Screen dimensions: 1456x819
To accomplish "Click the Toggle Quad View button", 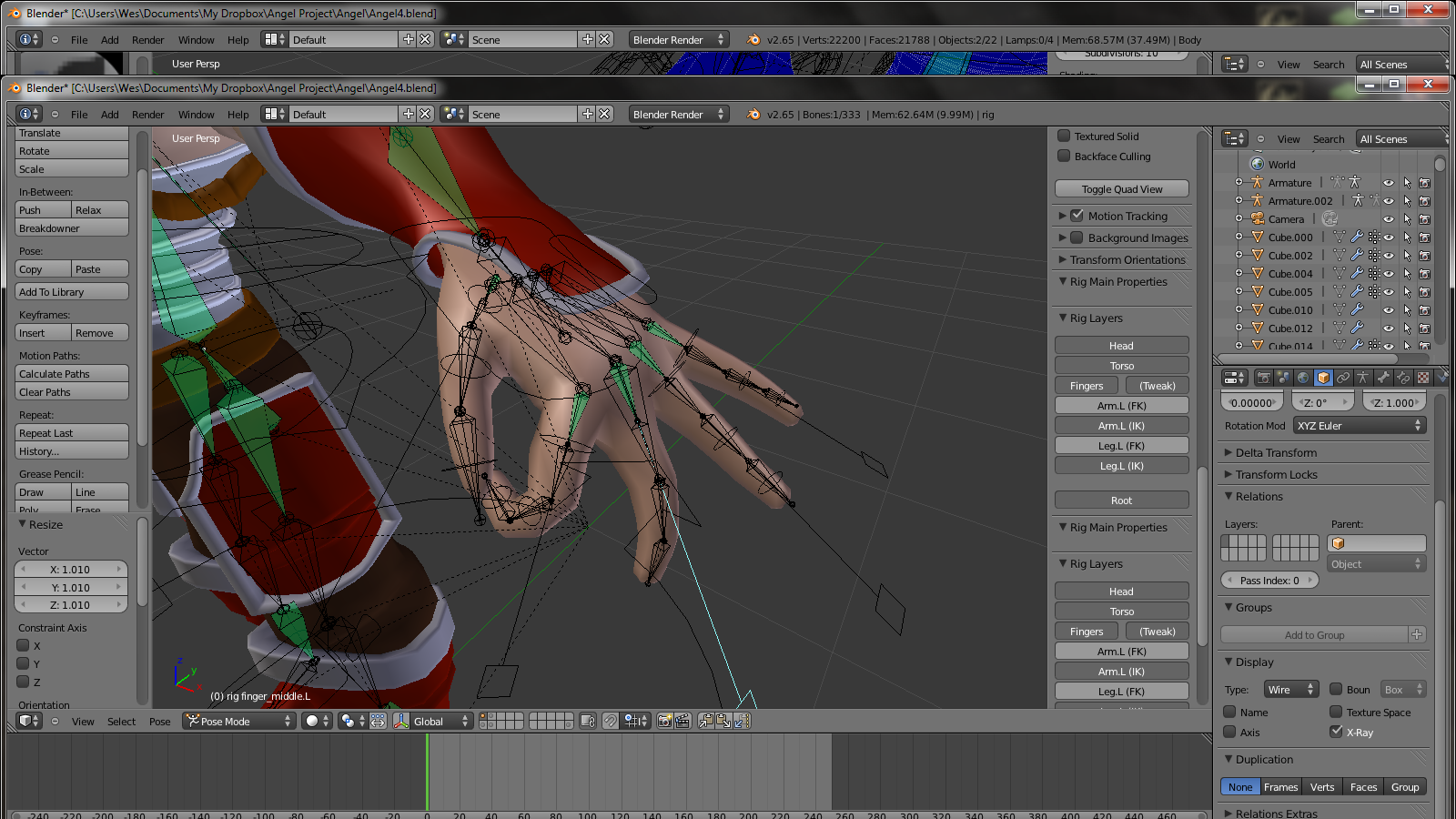I will pyautogui.click(x=1122, y=189).
